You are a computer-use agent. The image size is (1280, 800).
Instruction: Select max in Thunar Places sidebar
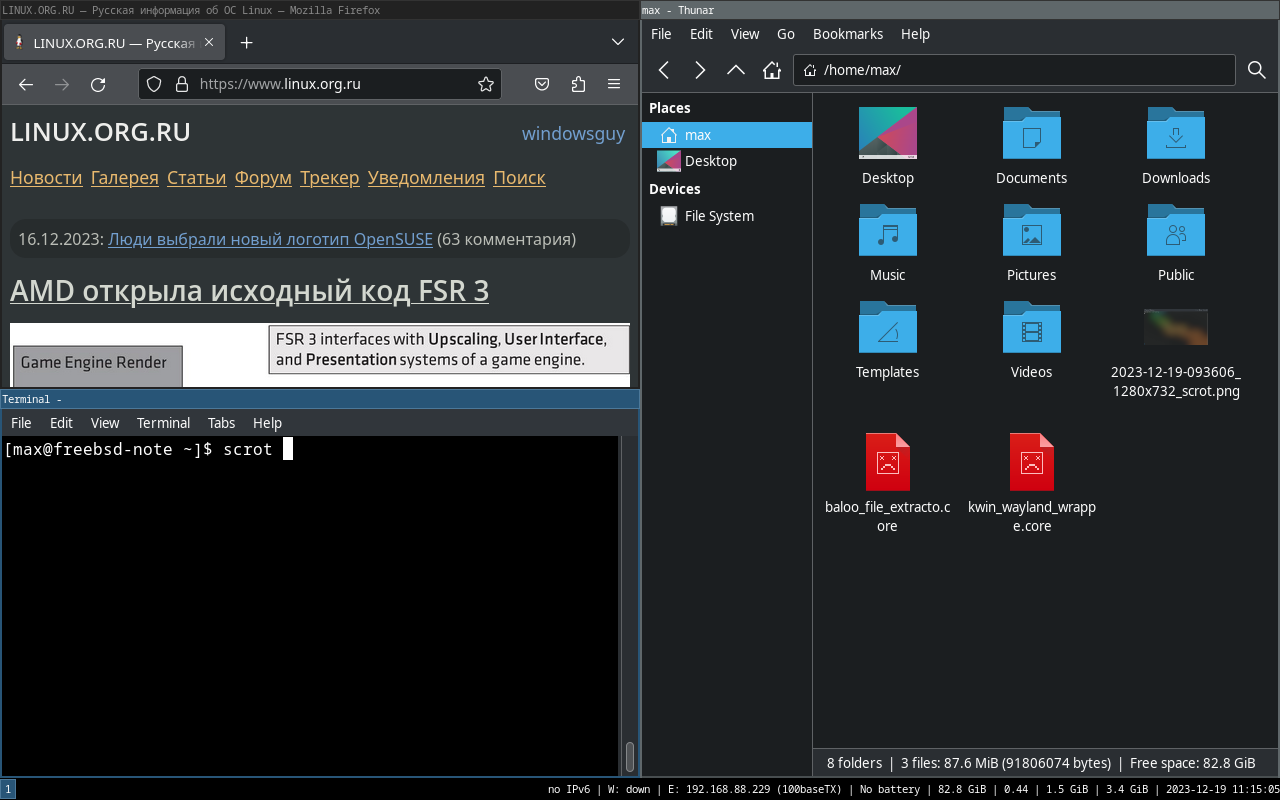tap(727, 135)
